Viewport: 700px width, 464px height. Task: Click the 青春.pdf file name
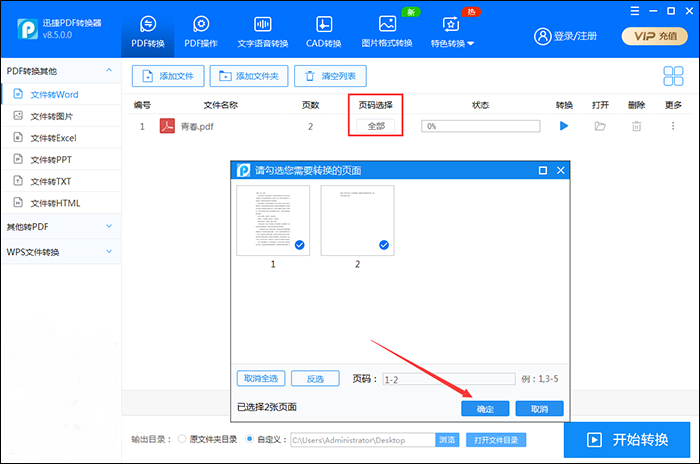(x=197, y=127)
